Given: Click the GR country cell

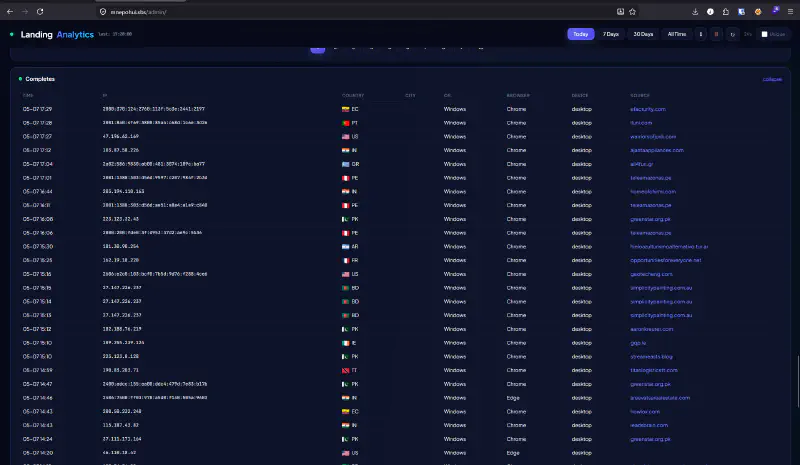Looking at the screenshot, I should point(351,164).
